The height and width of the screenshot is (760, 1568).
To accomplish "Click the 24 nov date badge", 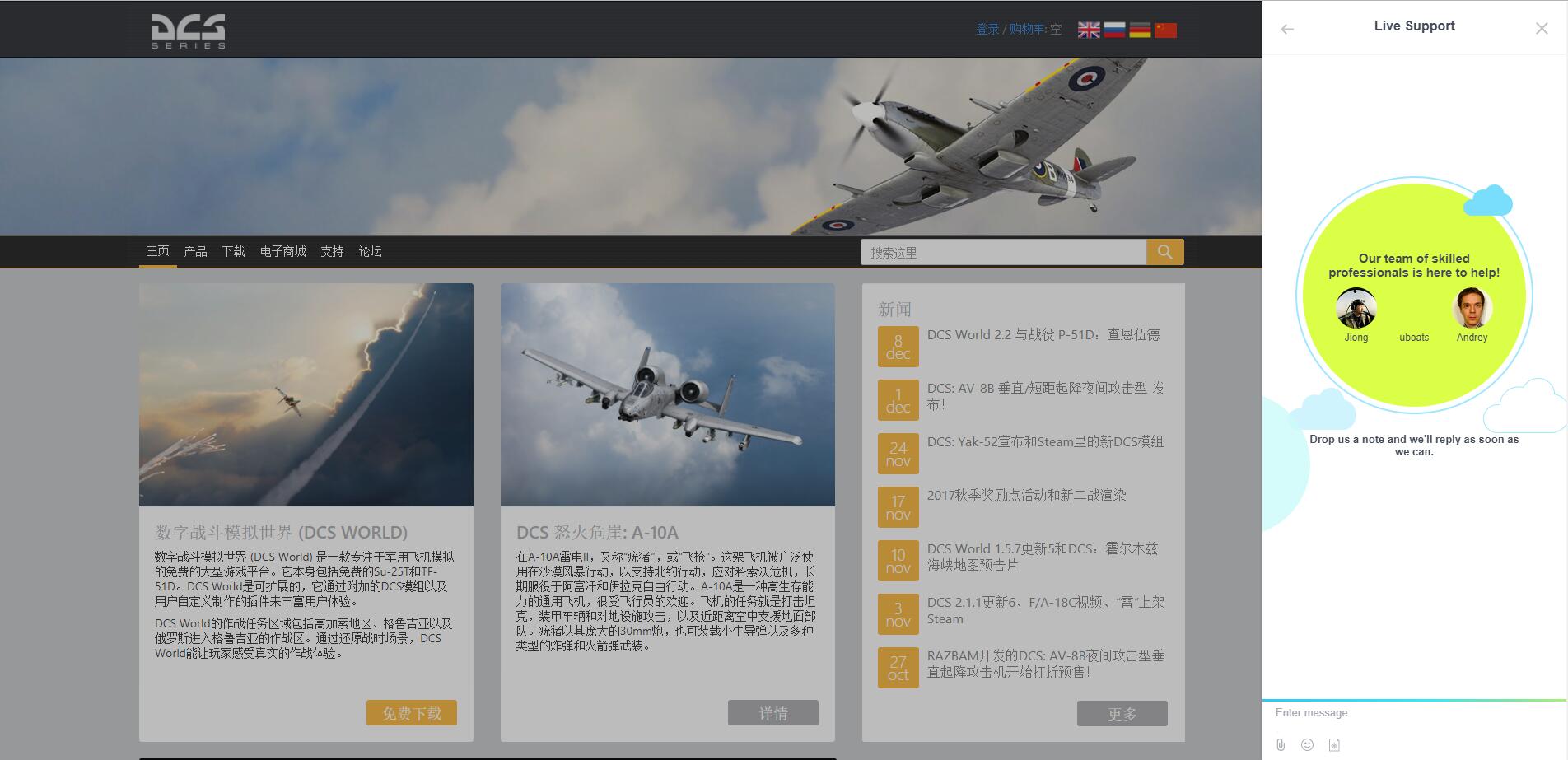I will [898, 454].
